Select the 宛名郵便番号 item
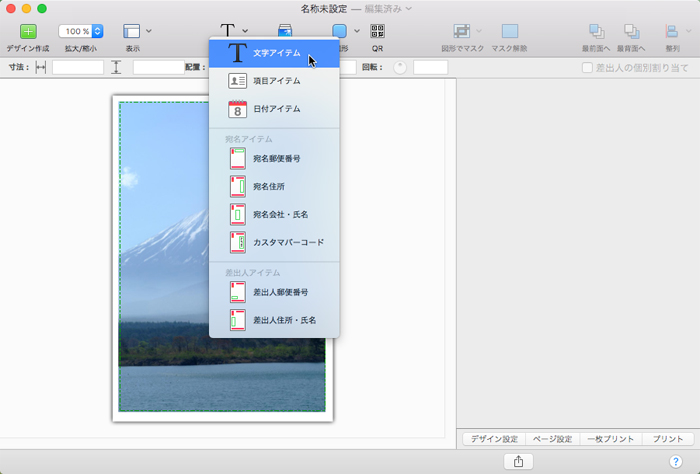The image size is (700, 474). click(275, 158)
